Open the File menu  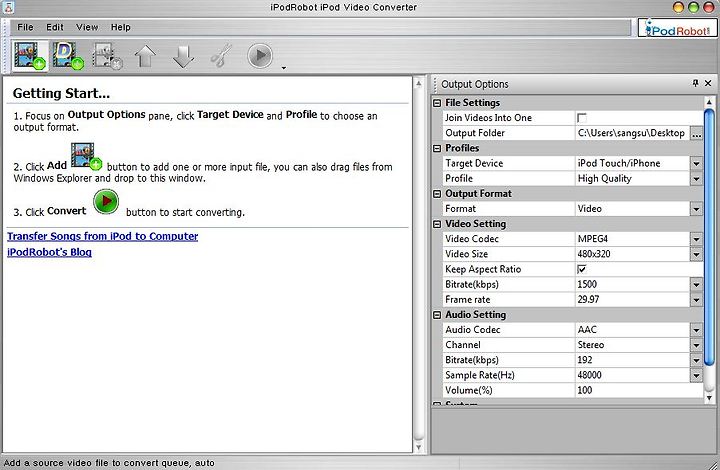tap(25, 27)
